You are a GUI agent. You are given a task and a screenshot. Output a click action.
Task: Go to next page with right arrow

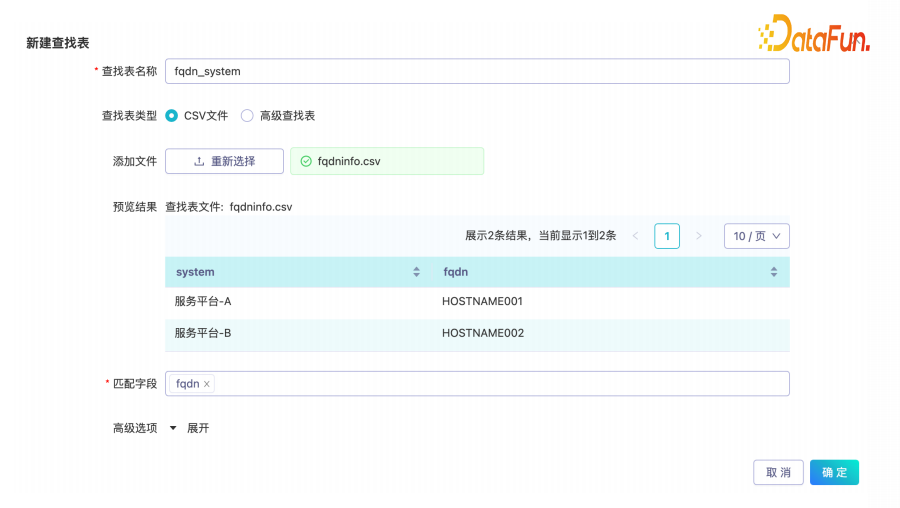pyautogui.click(x=699, y=236)
